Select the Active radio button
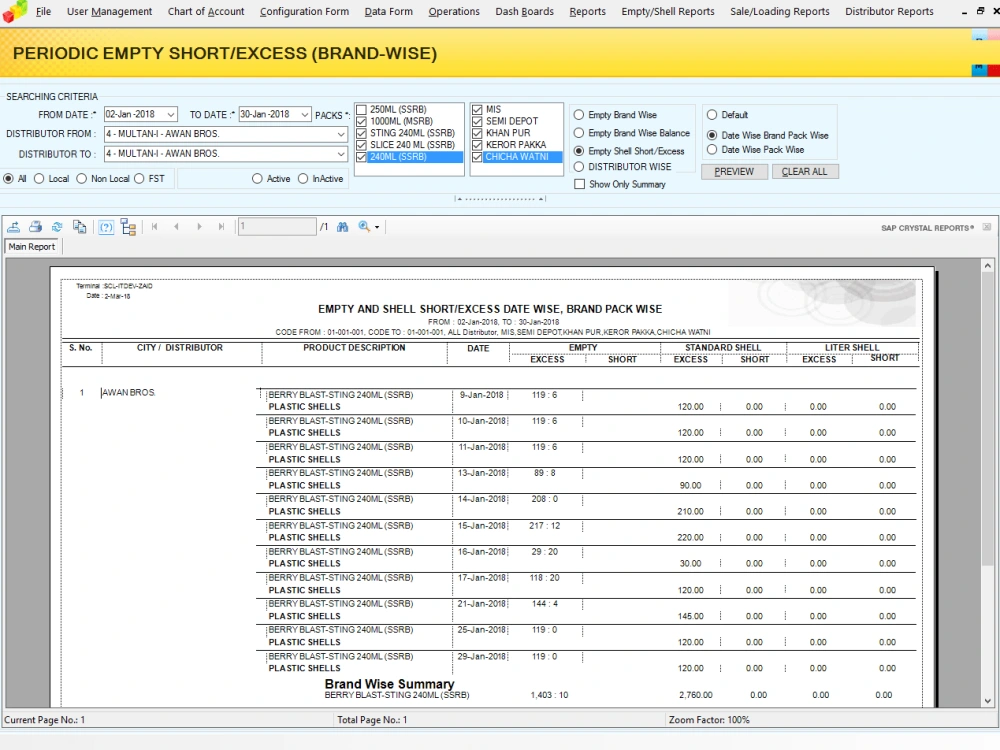The height and width of the screenshot is (750, 1000). 257,179
